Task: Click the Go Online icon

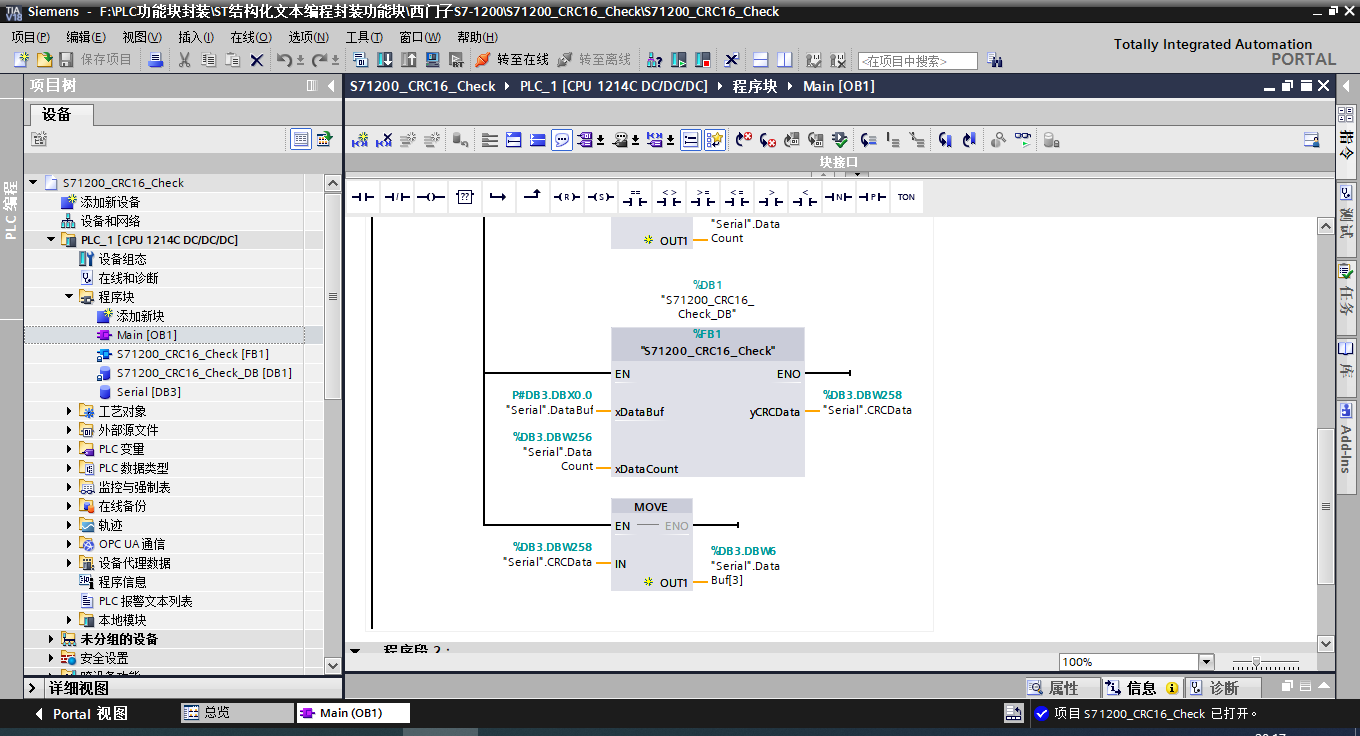Action: coord(484,60)
